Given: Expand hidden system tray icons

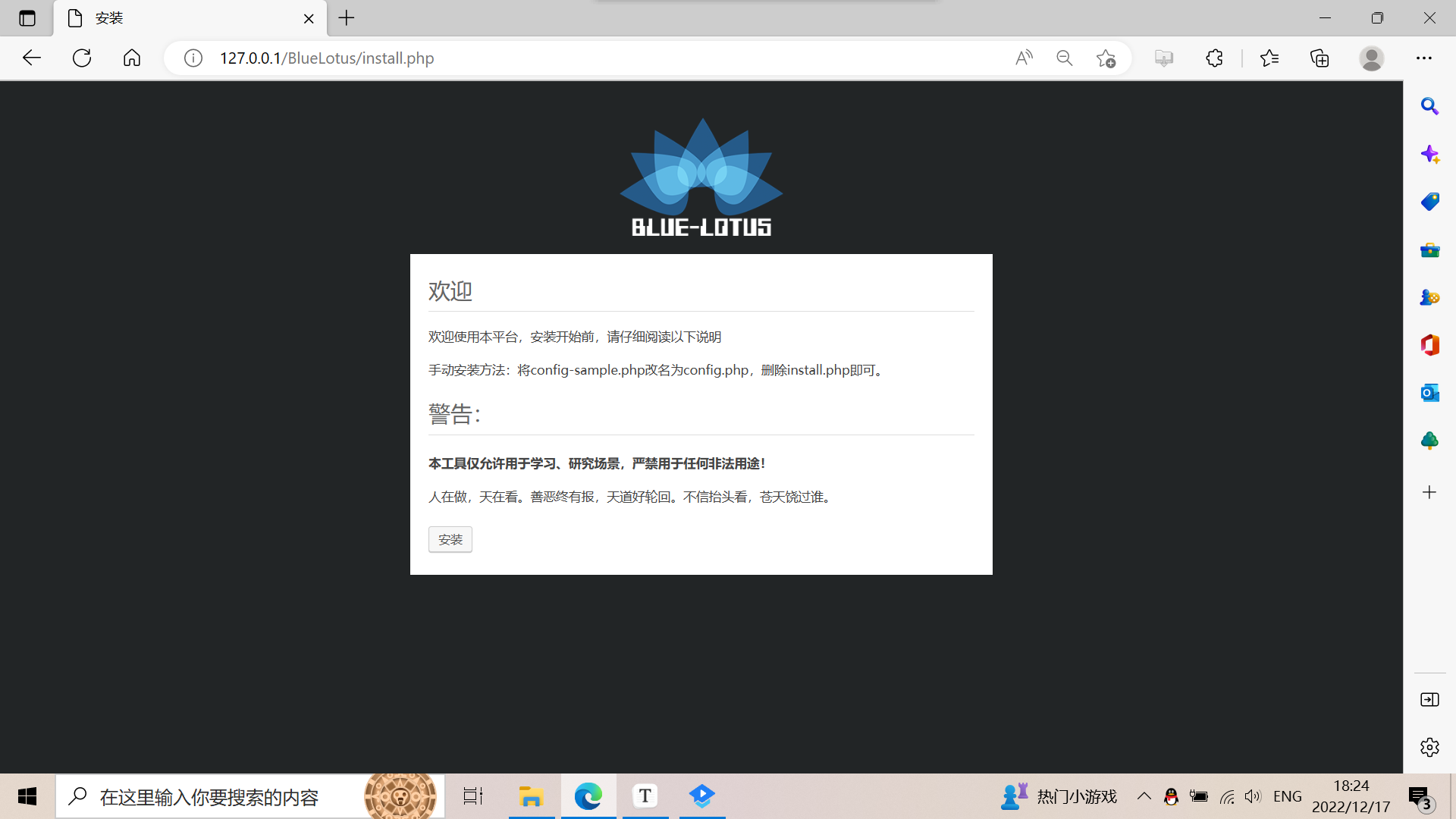Looking at the screenshot, I should coord(1145,796).
